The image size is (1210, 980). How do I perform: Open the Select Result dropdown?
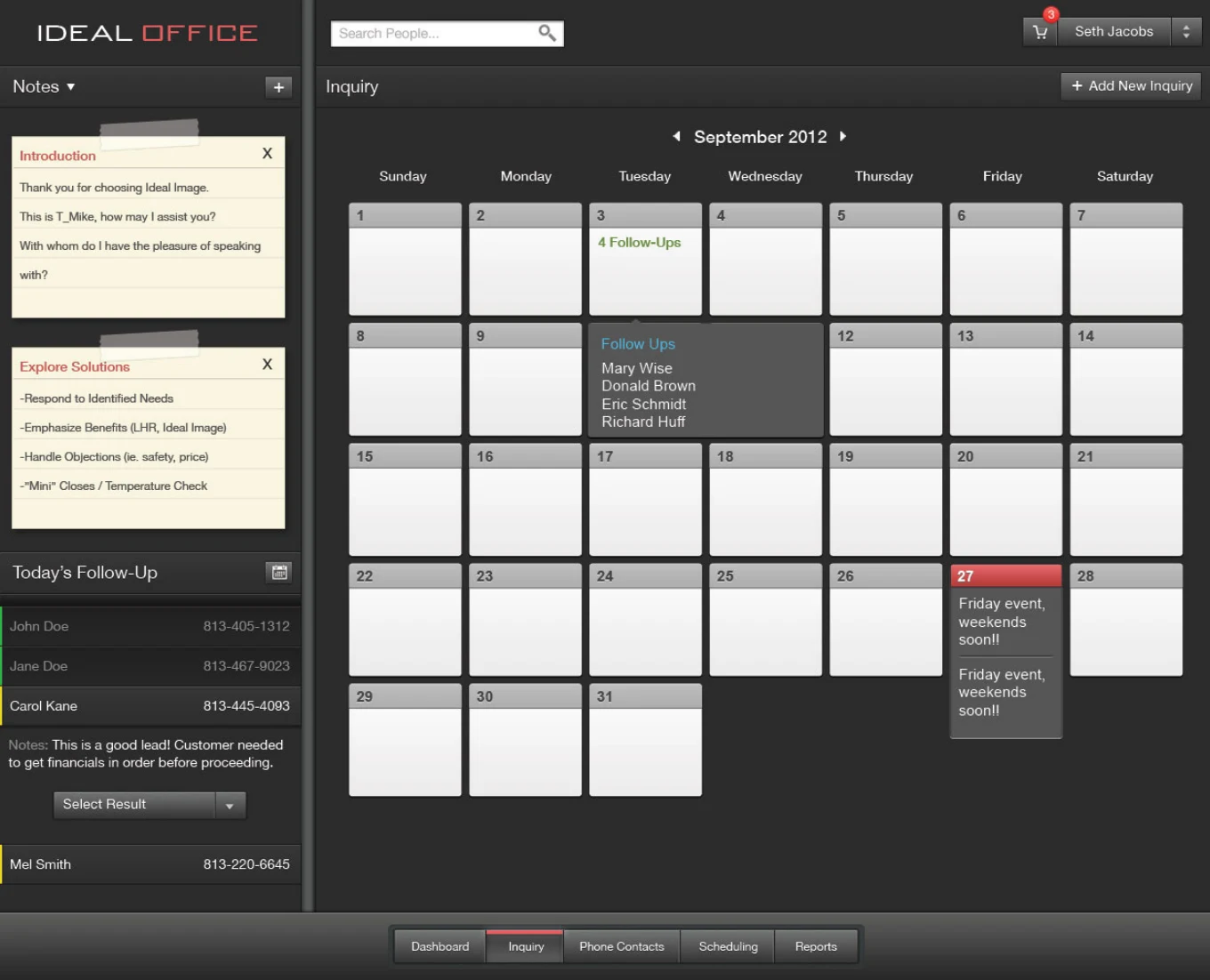tap(149, 805)
